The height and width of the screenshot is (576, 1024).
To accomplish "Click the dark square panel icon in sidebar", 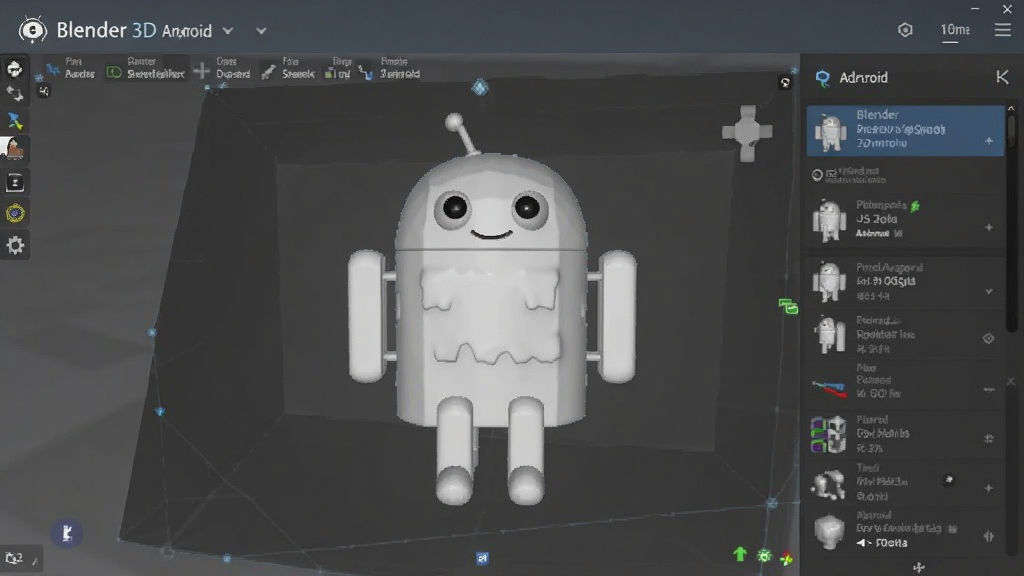I will coord(15,183).
